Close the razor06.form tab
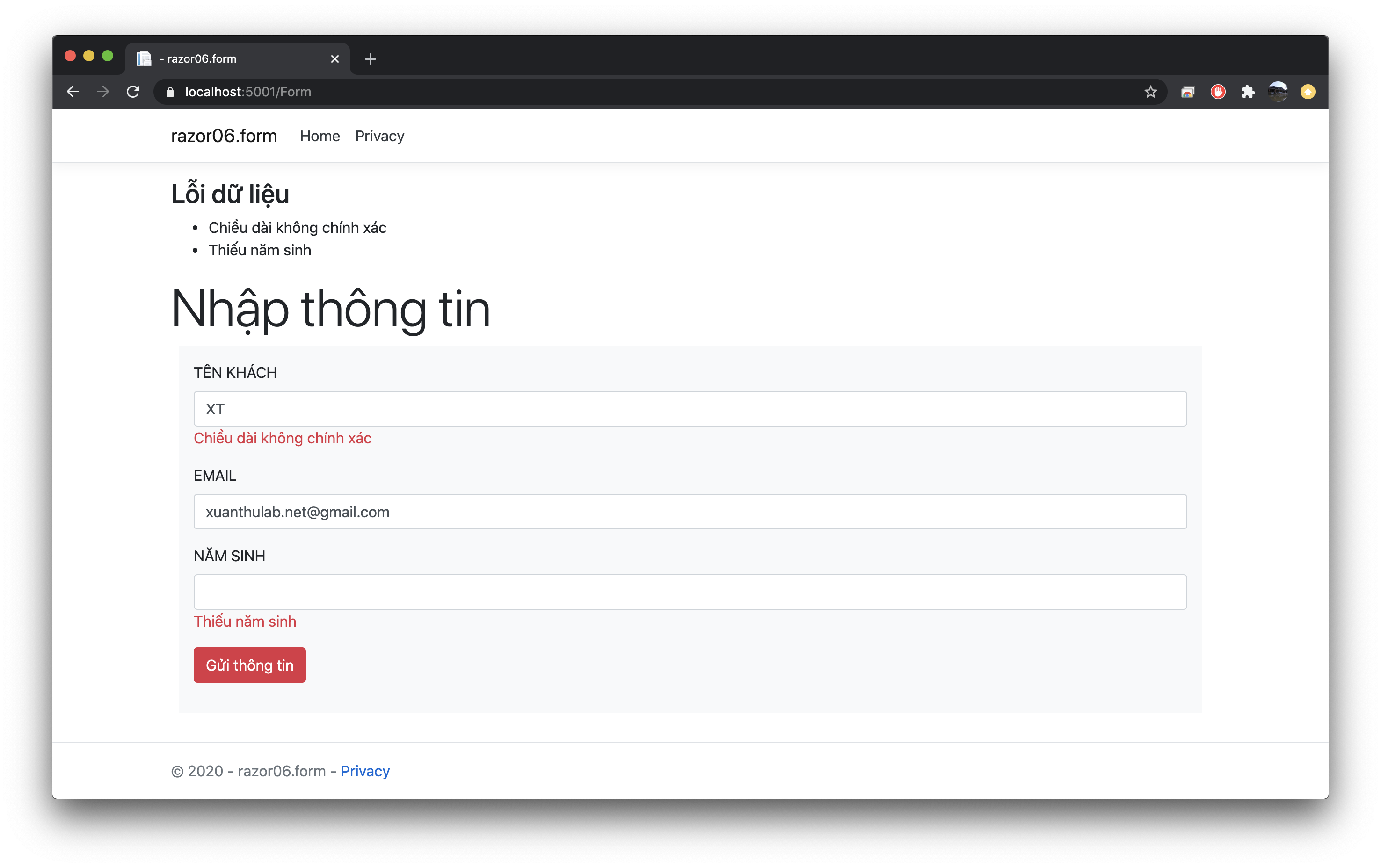 coord(335,59)
